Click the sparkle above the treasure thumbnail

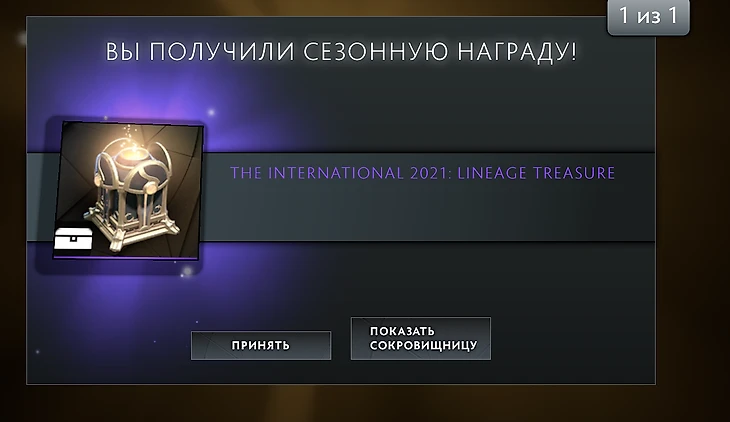pyautogui.click(x=211, y=112)
